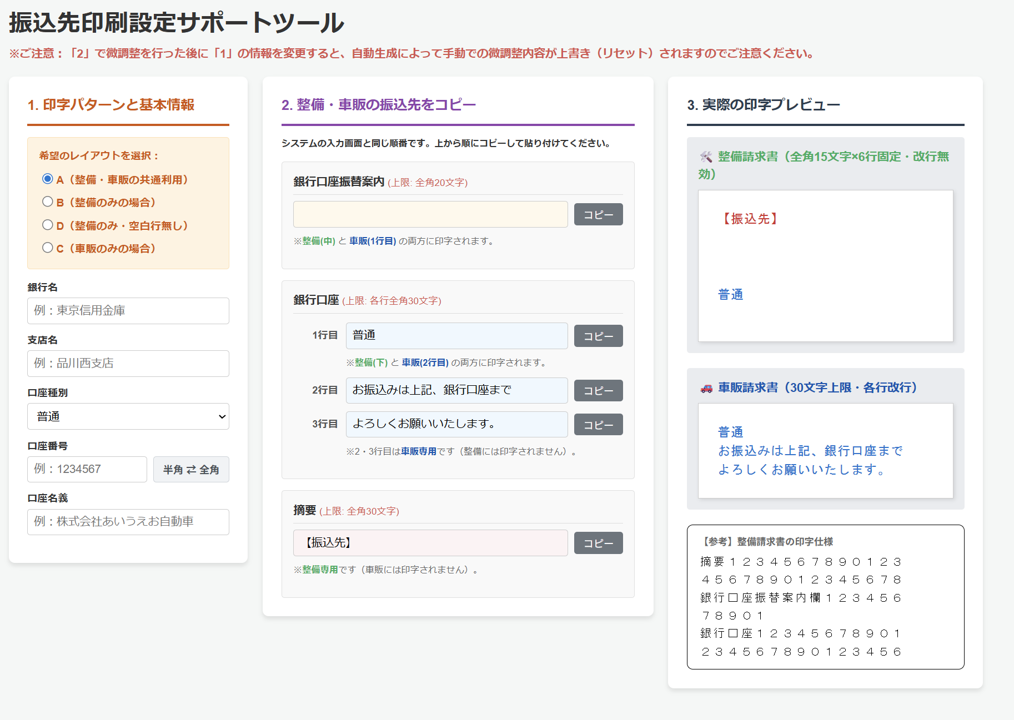1014x720 pixels.
Task: Click the blue 普通 text in 整備 preview
Action: (x=731, y=294)
